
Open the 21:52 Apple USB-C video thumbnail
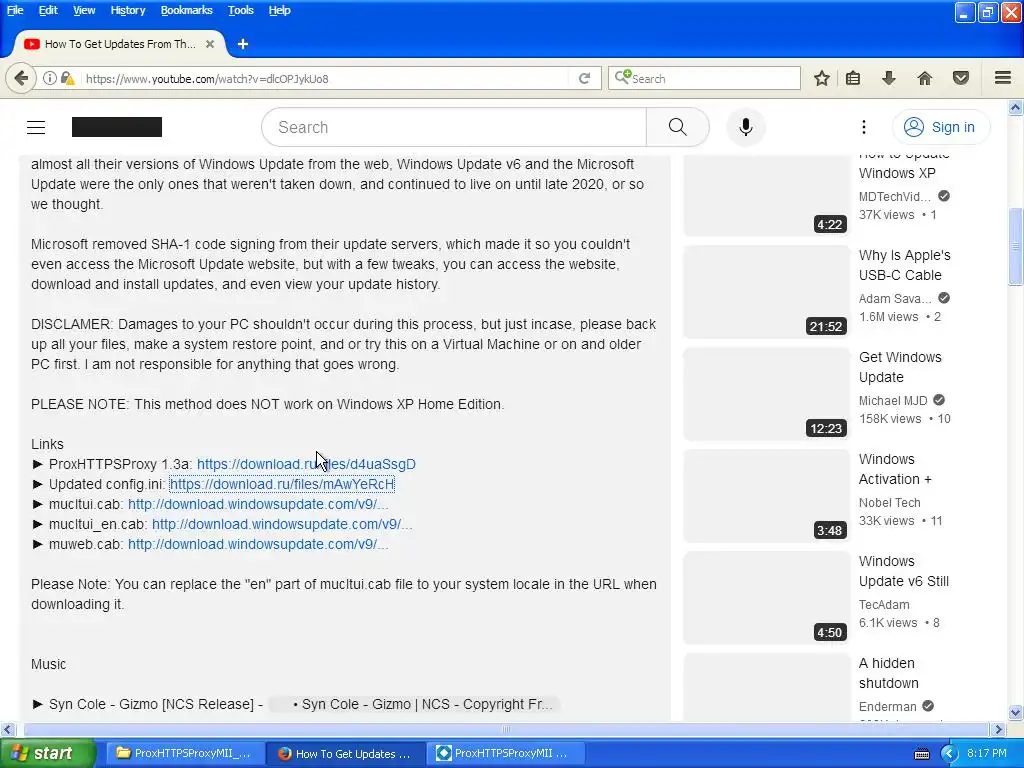pyautogui.click(x=767, y=292)
